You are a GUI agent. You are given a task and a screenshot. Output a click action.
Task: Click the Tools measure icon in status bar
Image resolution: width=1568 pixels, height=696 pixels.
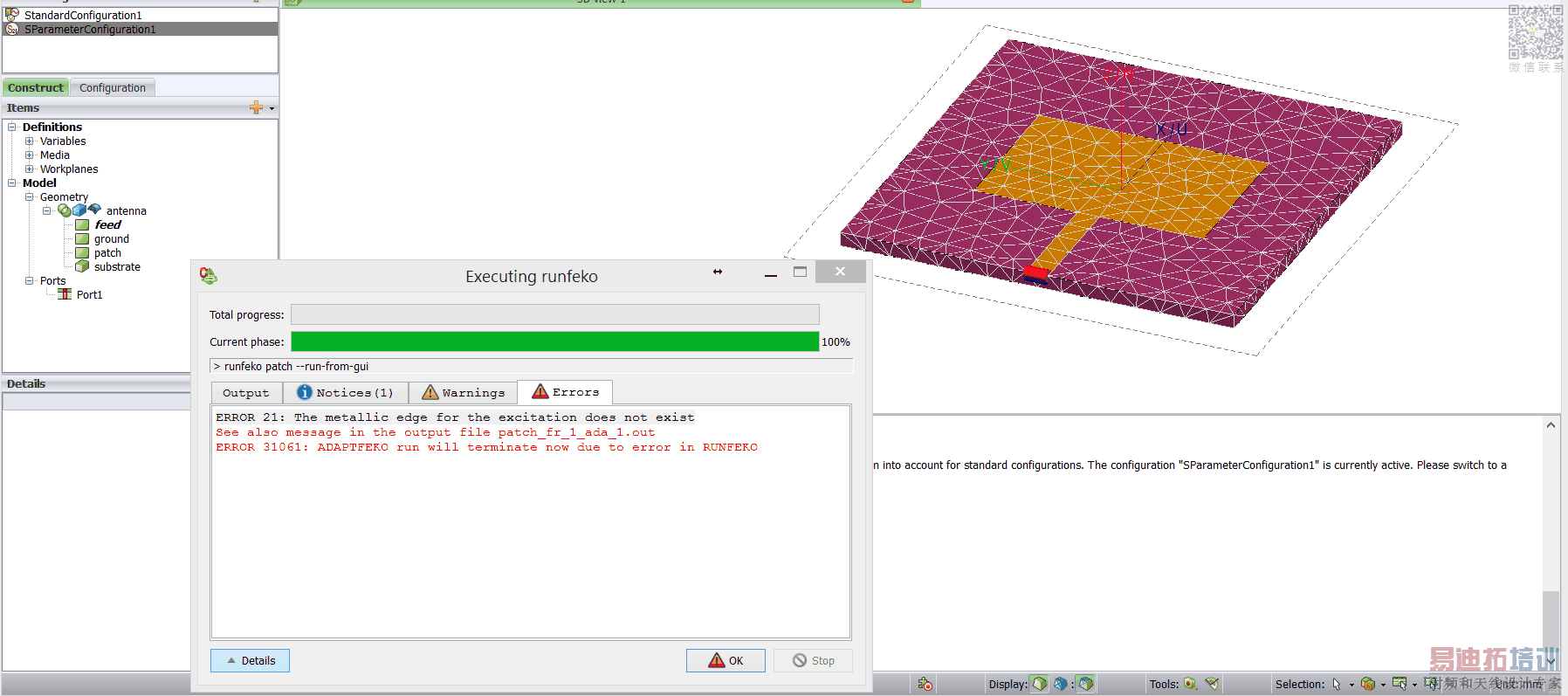1190,684
